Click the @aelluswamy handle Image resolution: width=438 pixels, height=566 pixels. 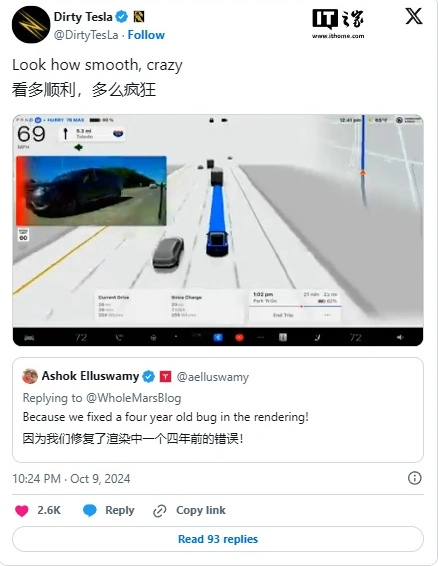(213, 377)
